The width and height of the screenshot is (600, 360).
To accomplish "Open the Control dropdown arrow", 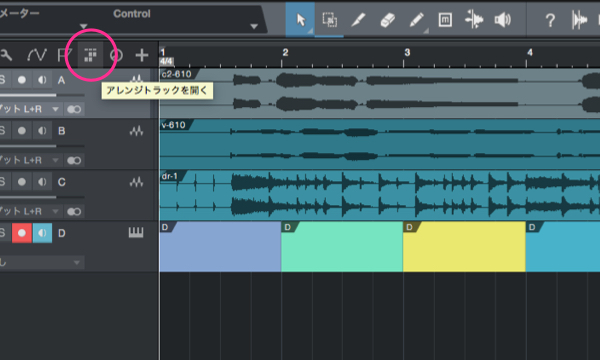I will (x=254, y=26).
